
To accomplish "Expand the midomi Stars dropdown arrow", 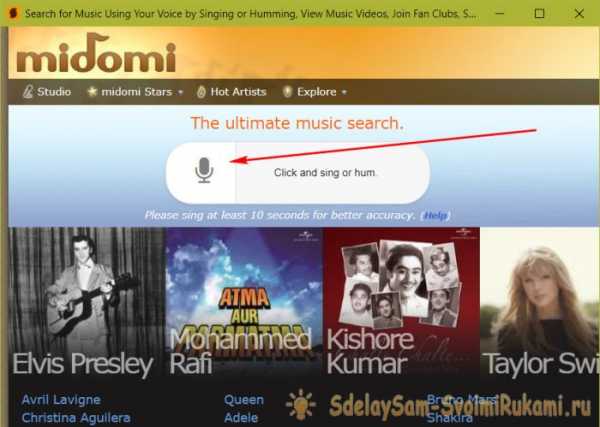I will click(181, 92).
